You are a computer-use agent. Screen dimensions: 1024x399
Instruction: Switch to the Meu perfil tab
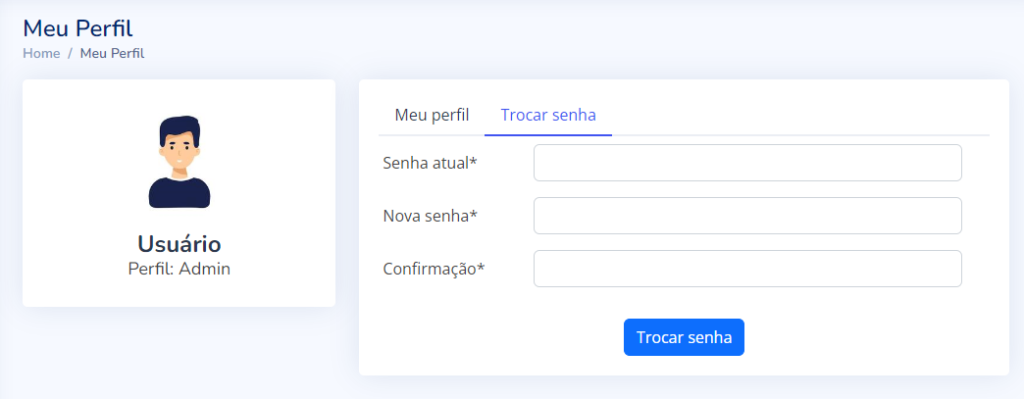click(432, 115)
